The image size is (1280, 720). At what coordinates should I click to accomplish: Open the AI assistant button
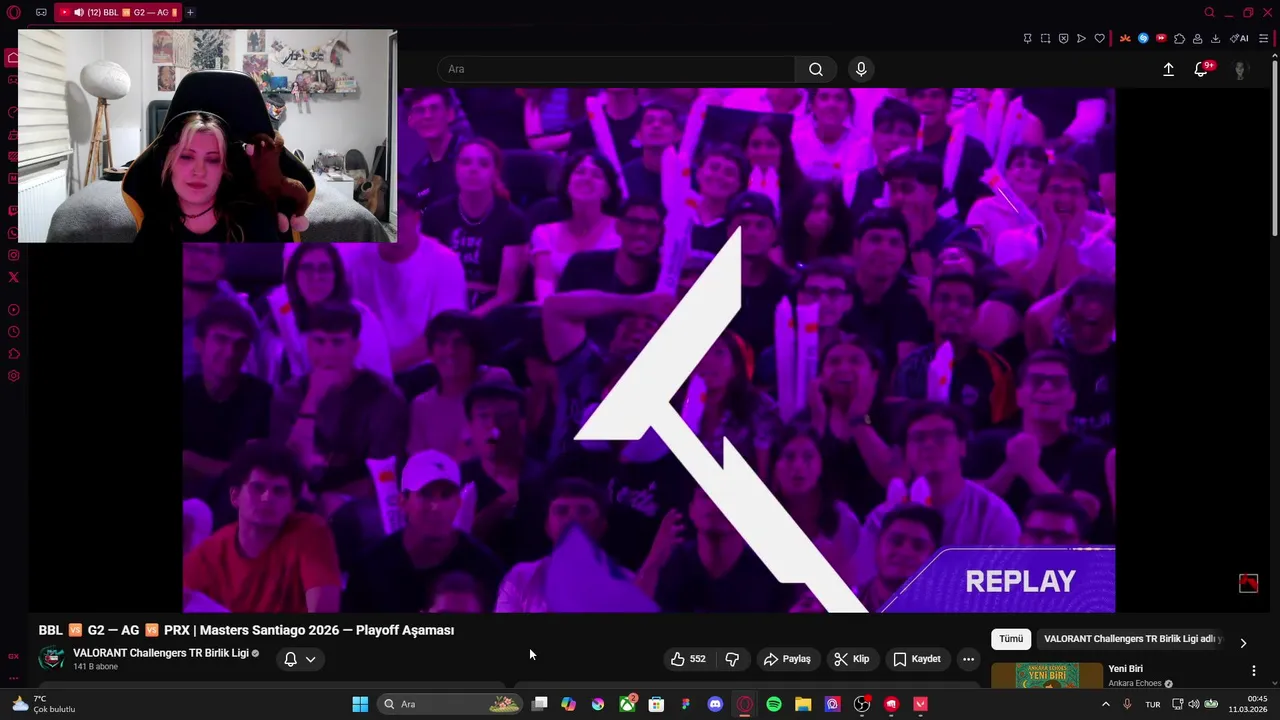pyautogui.click(x=1239, y=39)
